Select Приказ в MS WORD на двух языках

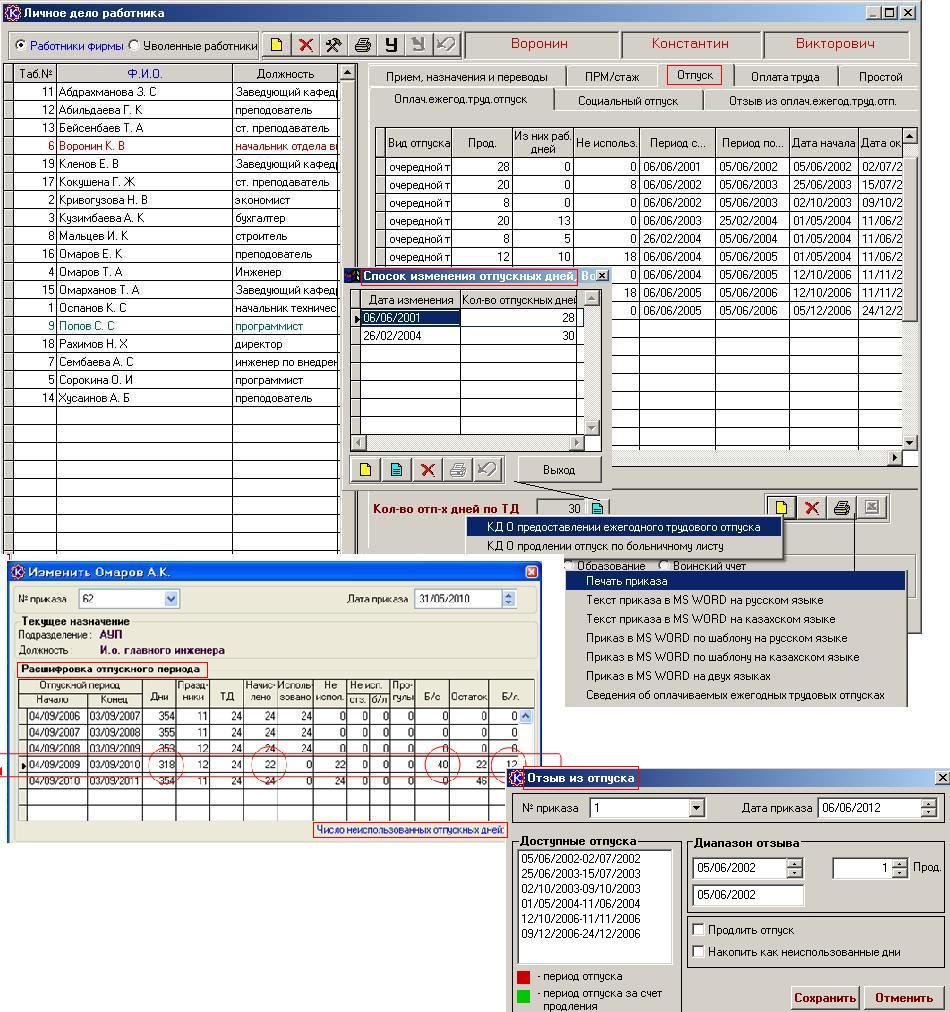[736, 676]
